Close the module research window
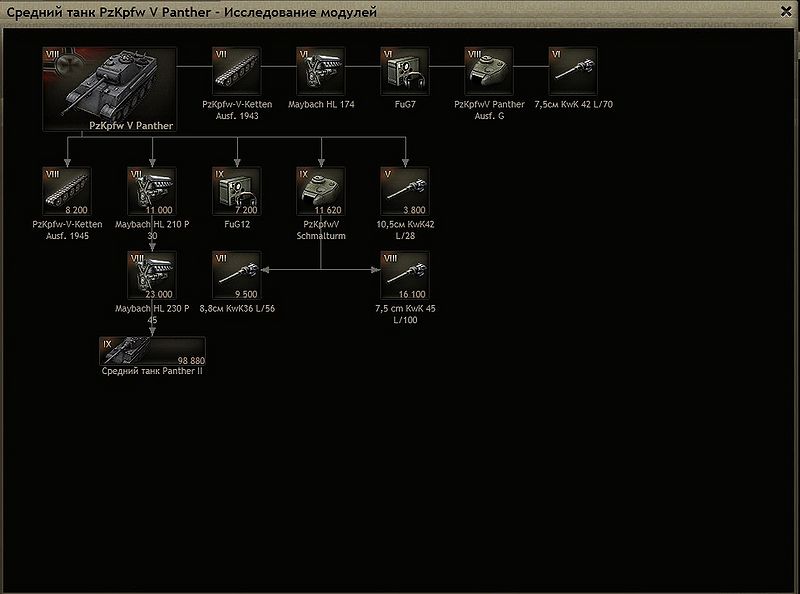800x594 pixels. point(786,11)
